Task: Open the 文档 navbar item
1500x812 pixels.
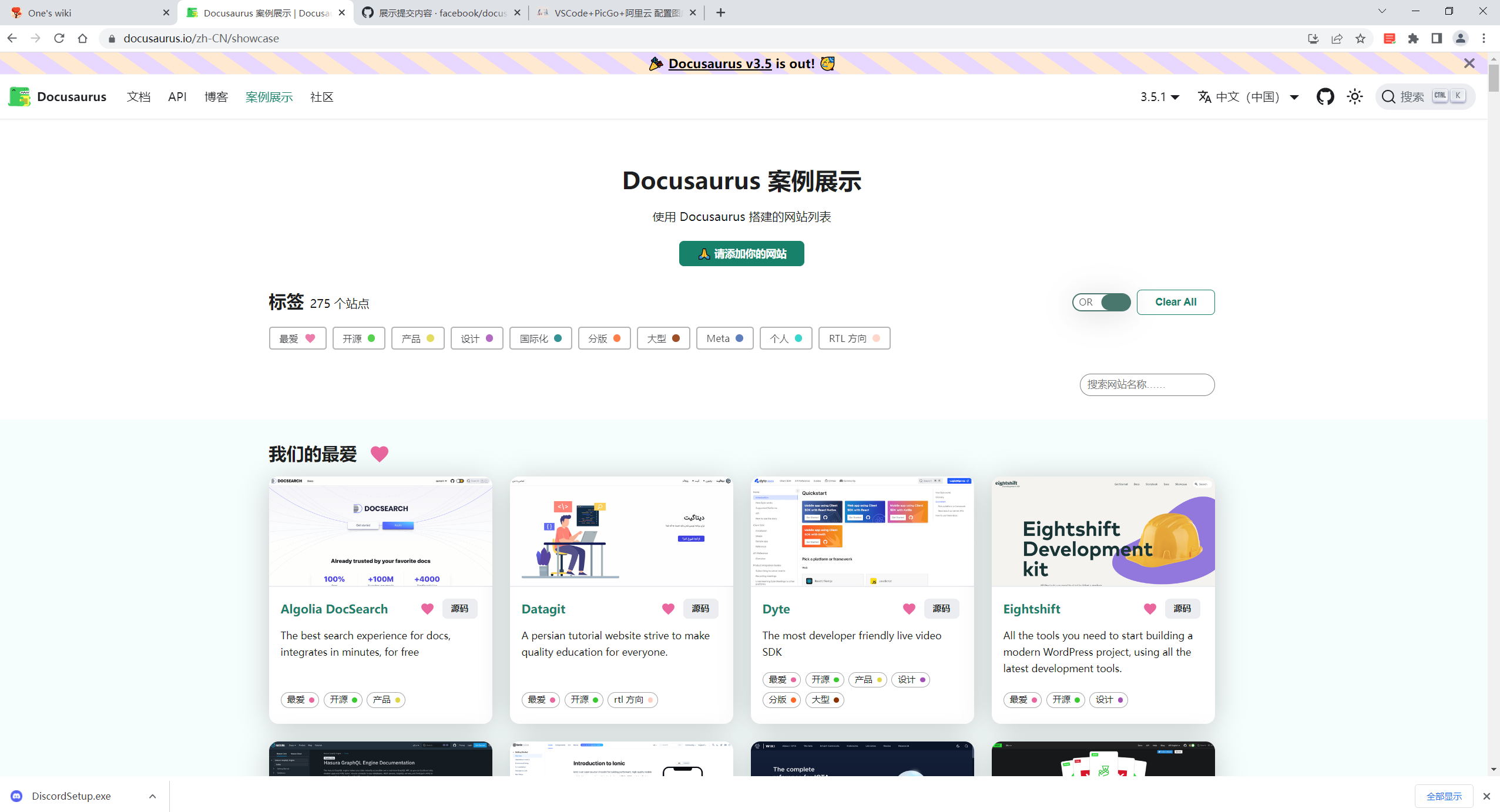Action: [x=139, y=97]
